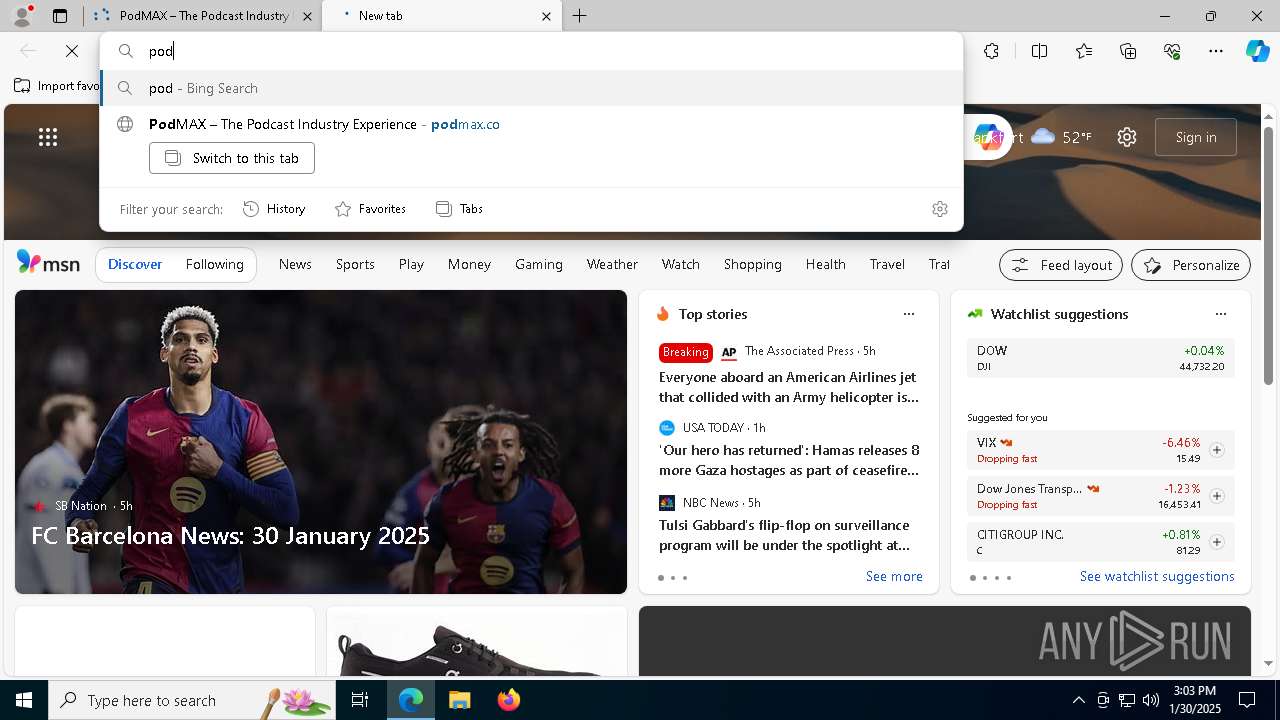Open volume control in system tray

point(1151,700)
